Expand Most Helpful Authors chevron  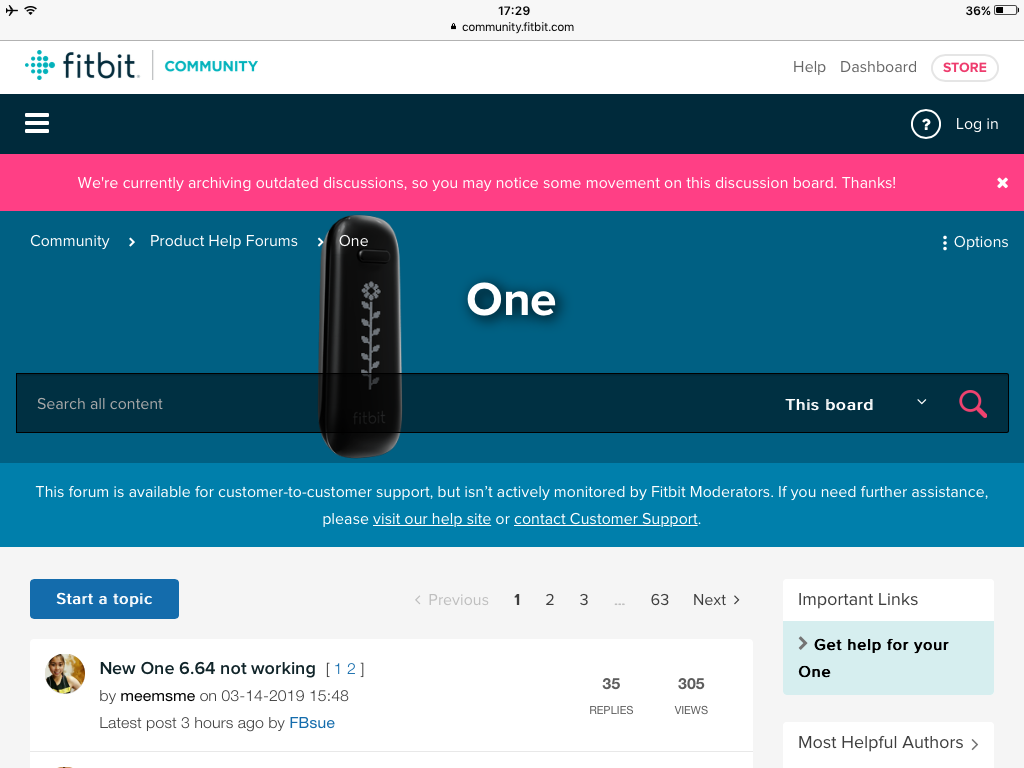click(x=975, y=744)
